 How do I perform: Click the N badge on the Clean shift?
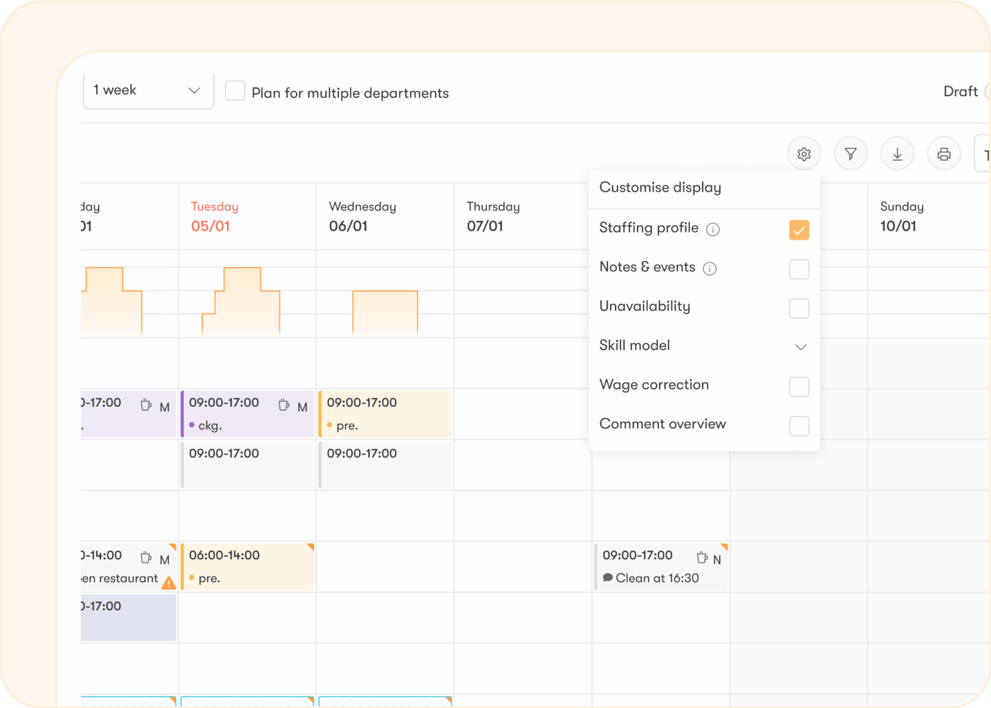click(716, 558)
